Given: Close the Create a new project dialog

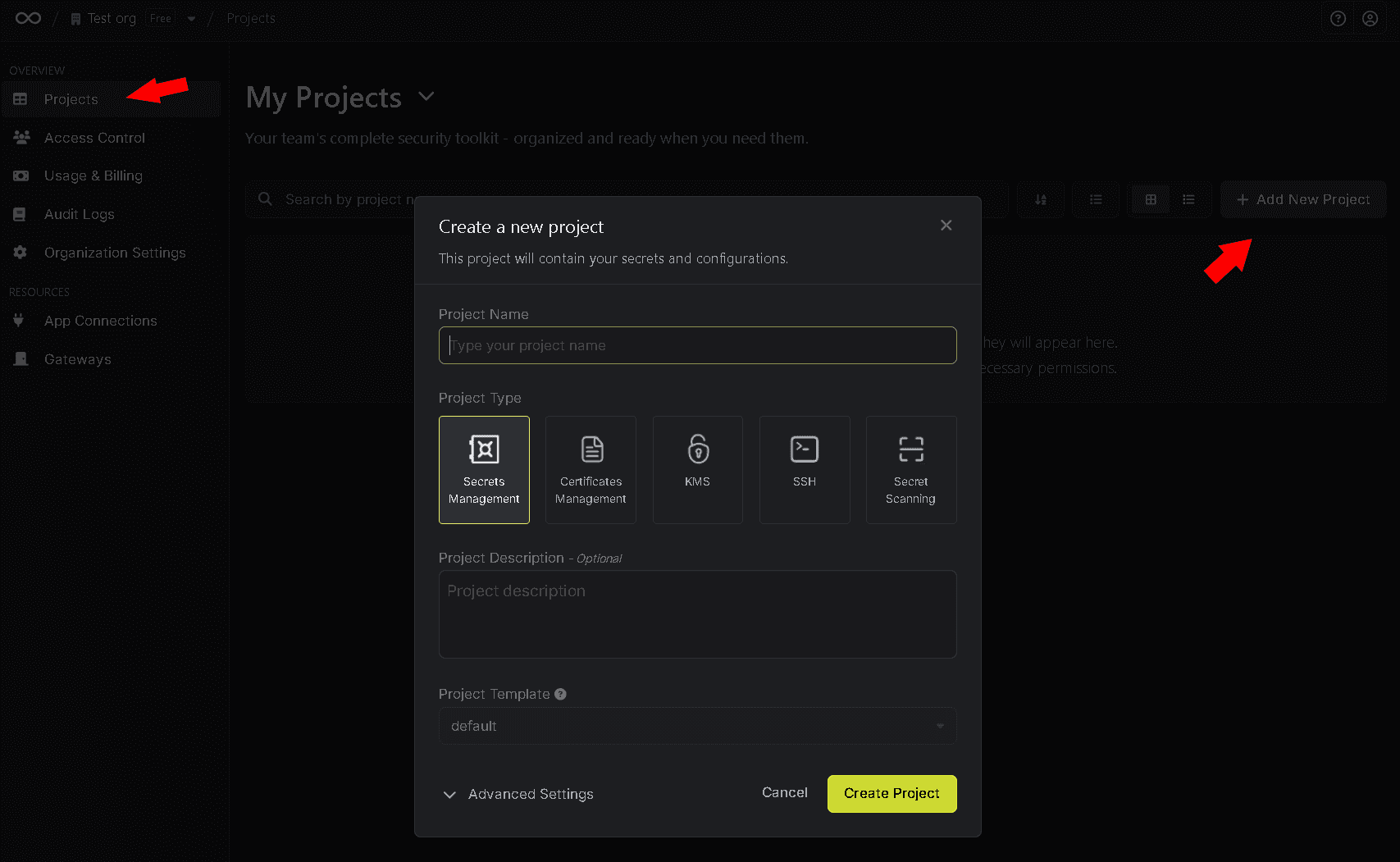Looking at the screenshot, I should click(946, 226).
